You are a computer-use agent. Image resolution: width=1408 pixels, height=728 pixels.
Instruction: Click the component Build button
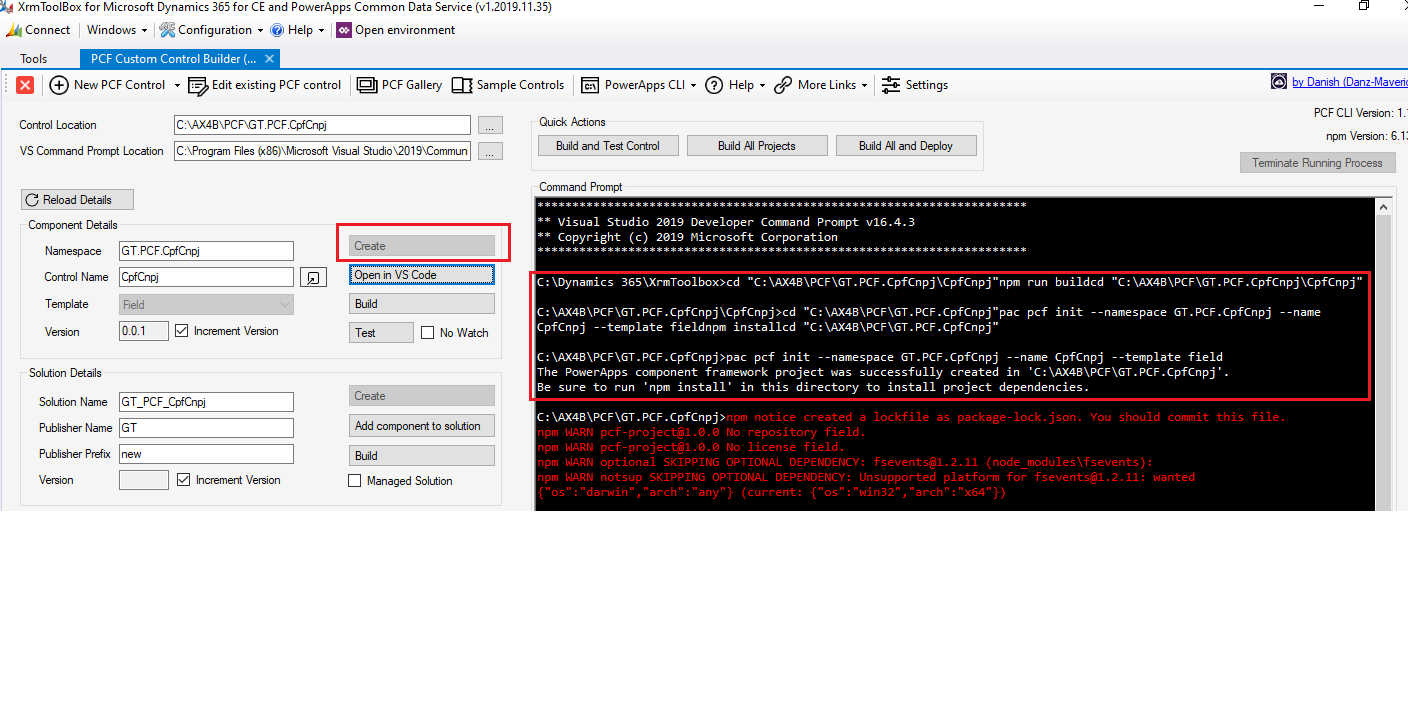(422, 303)
